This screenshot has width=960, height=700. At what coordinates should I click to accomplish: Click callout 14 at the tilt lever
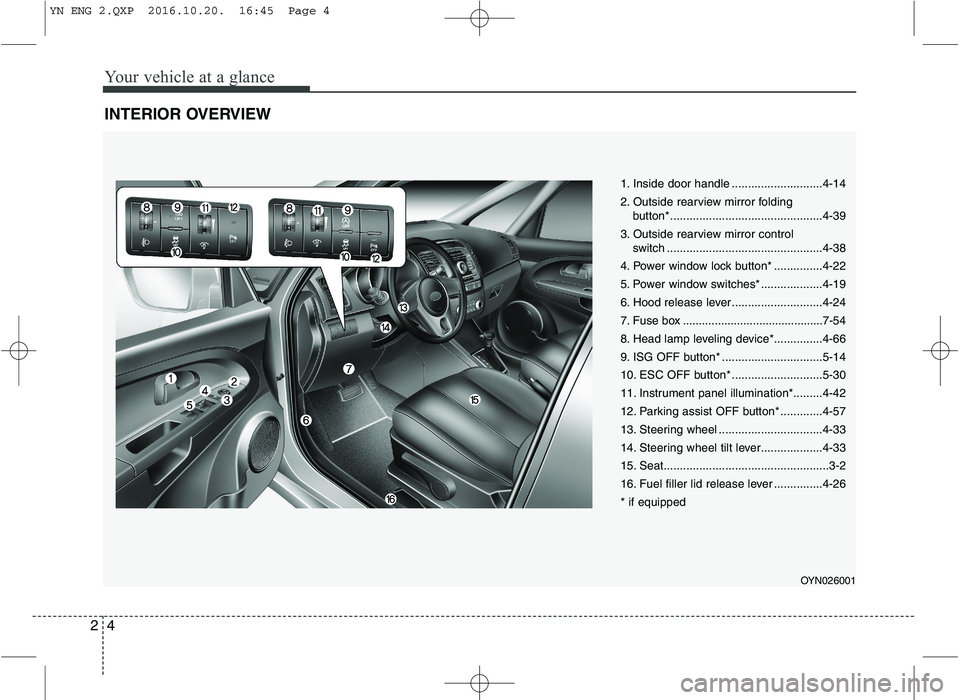385,328
